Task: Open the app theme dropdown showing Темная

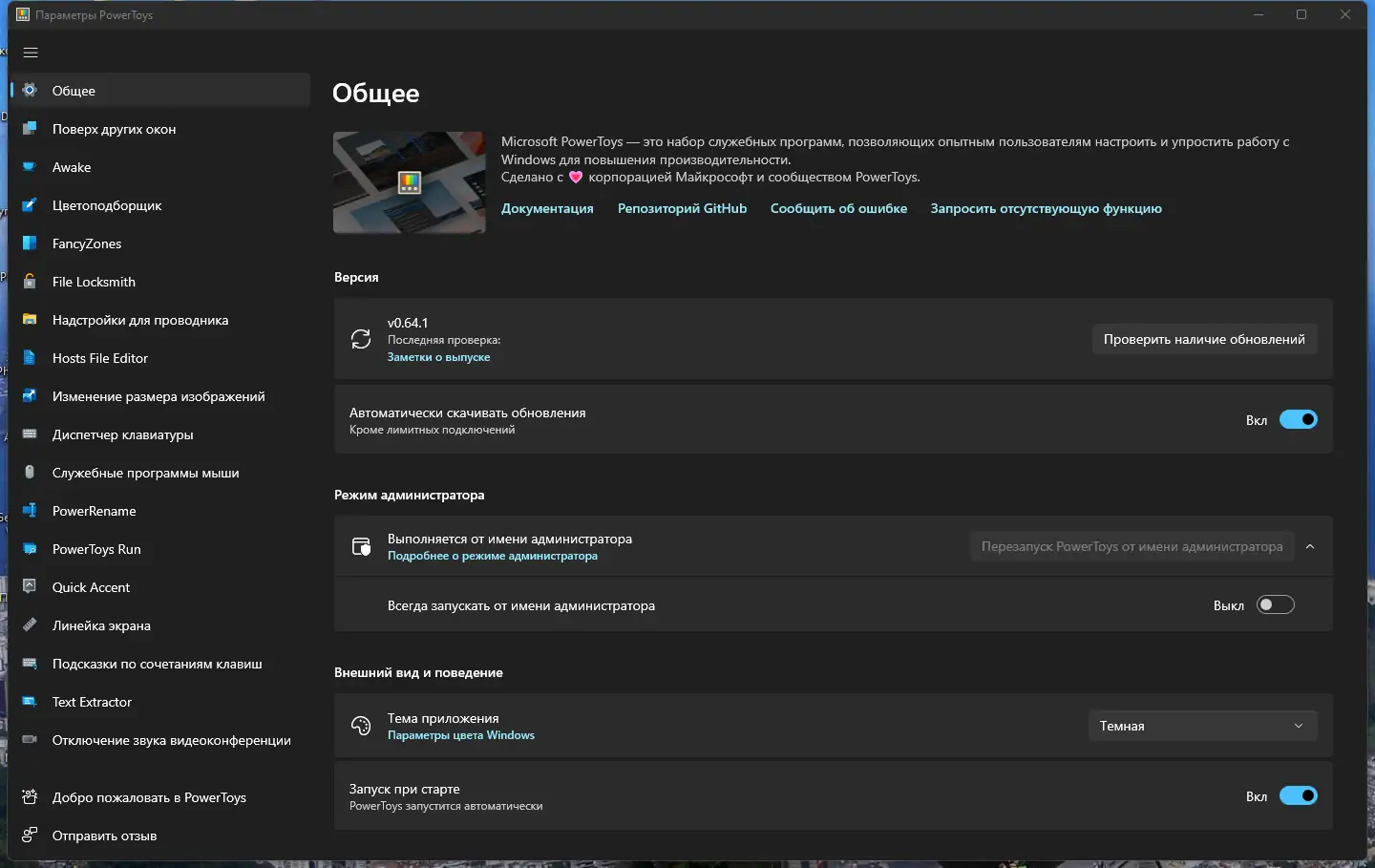Action: click(1202, 726)
